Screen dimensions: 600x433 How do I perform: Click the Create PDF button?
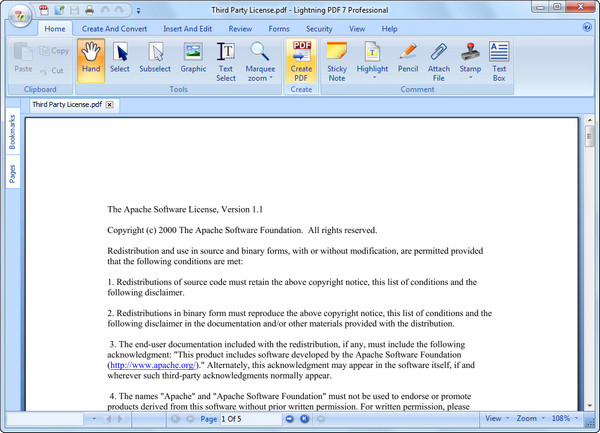coord(301,60)
